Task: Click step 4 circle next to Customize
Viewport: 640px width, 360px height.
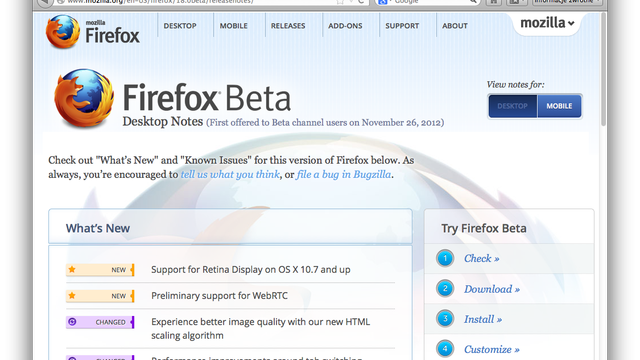Action: click(445, 349)
